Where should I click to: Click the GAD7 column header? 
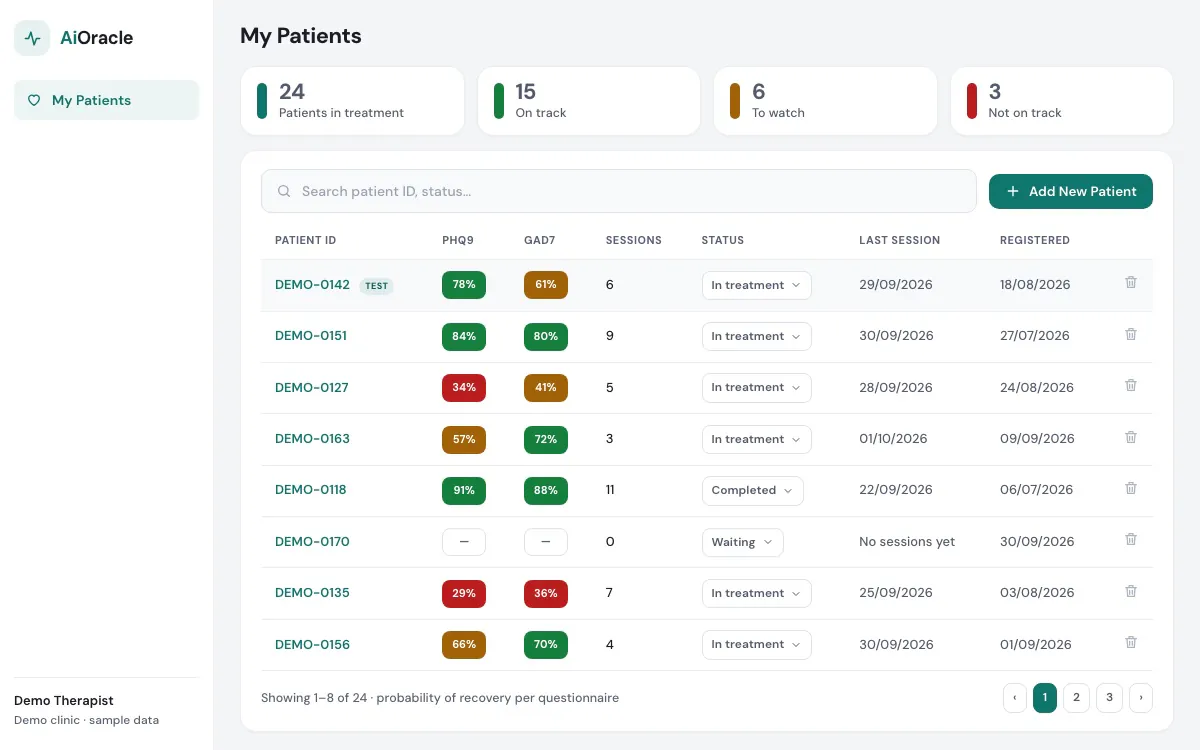click(540, 240)
